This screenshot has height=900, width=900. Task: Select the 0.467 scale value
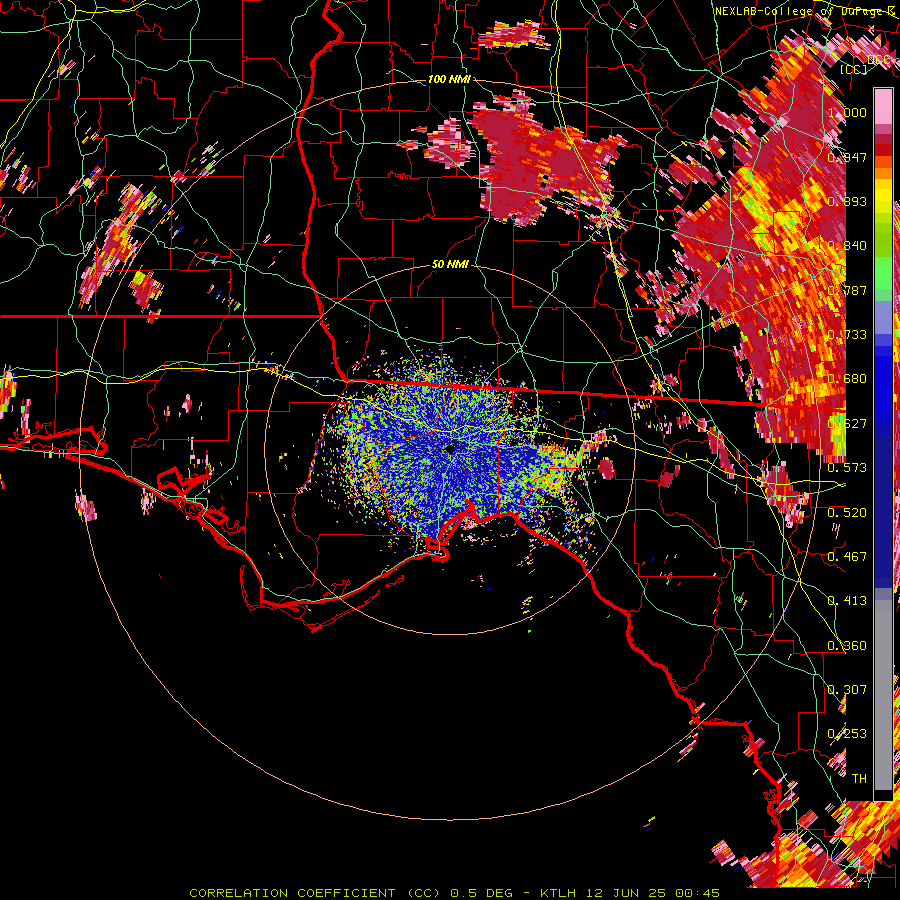[847, 556]
